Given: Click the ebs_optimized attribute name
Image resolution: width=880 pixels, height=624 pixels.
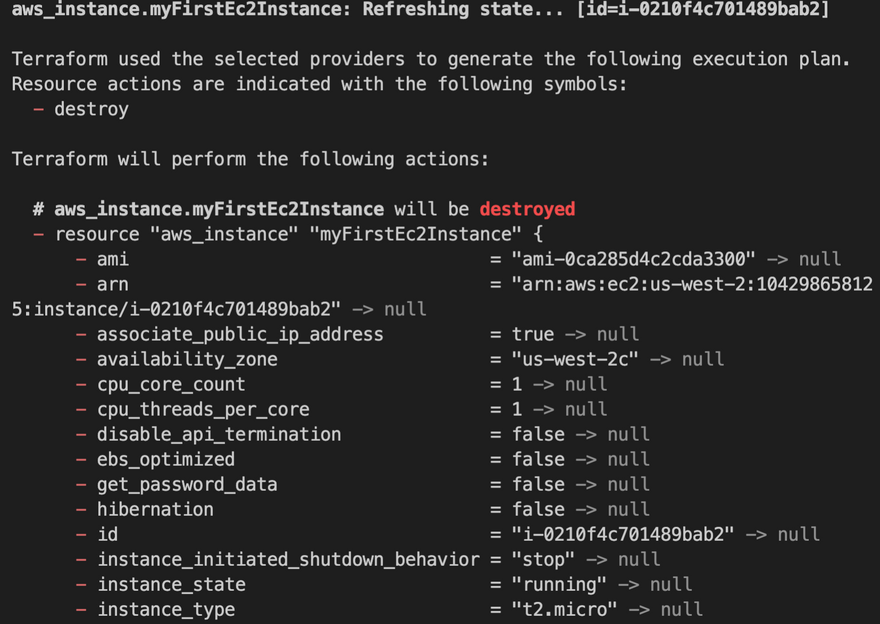Looking at the screenshot, I should (166, 459).
